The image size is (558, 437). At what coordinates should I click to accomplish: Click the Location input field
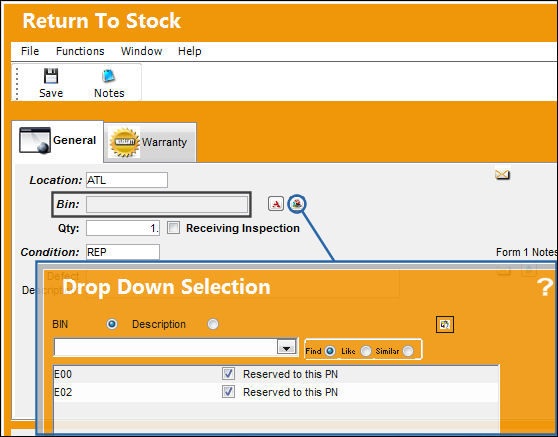coord(127,180)
